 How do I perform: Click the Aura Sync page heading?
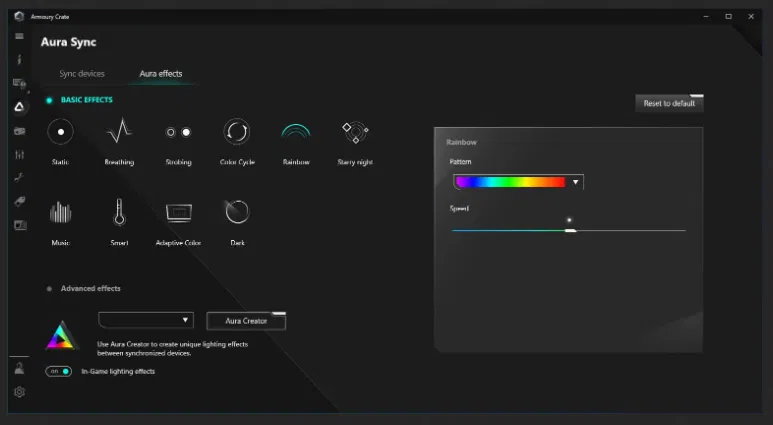tap(69, 42)
